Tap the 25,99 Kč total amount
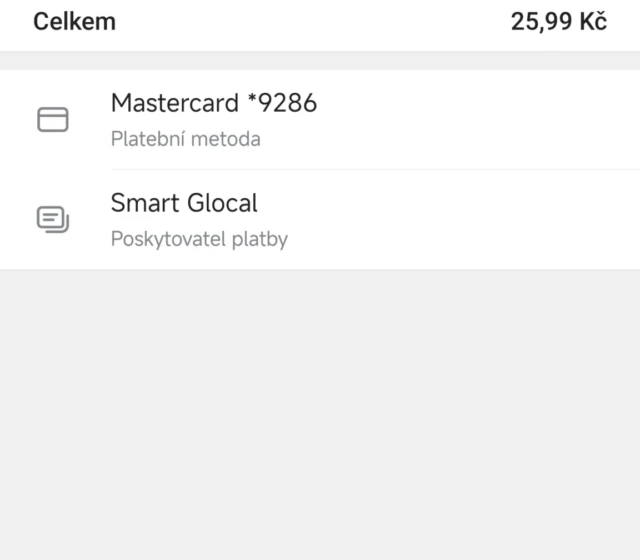The image size is (640, 560). pyautogui.click(x=558, y=22)
